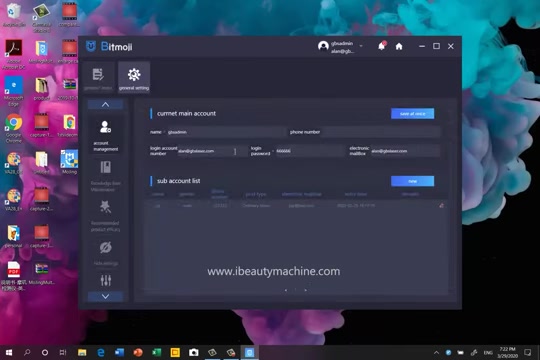Select the Camtasia Studio desktop shortcut
This screenshot has height=360, width=540.
(x=41, y=17)
